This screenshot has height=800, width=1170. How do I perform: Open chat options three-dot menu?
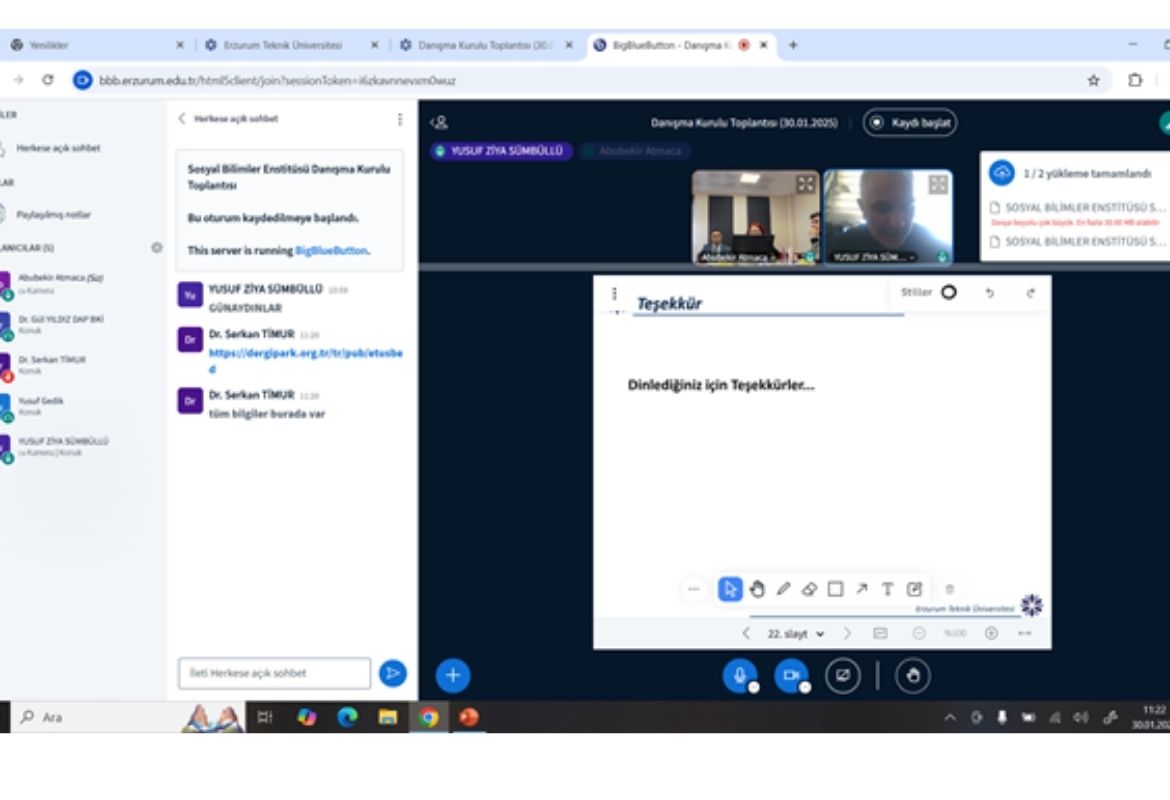click(400, 119)
